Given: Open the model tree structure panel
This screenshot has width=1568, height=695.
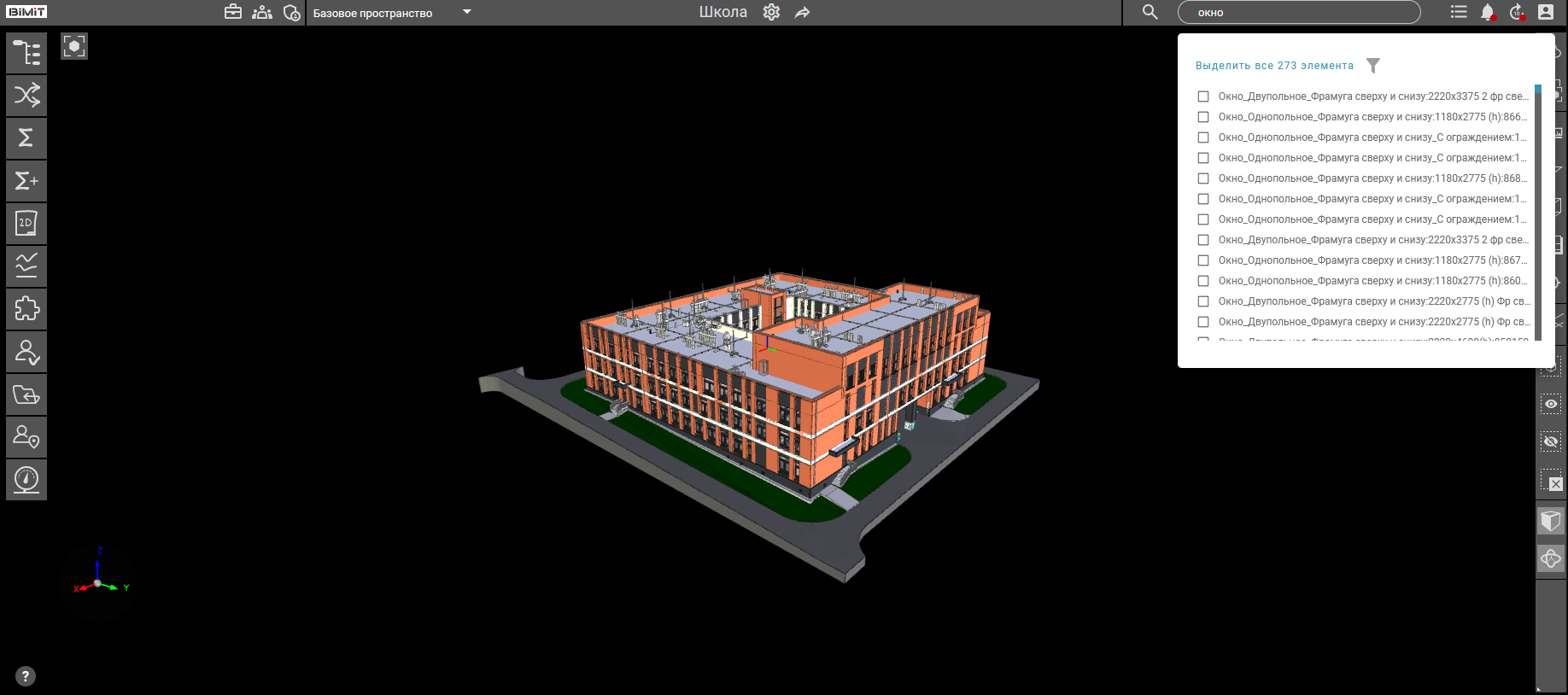Looking at the screenshot, I should [26, 53].
